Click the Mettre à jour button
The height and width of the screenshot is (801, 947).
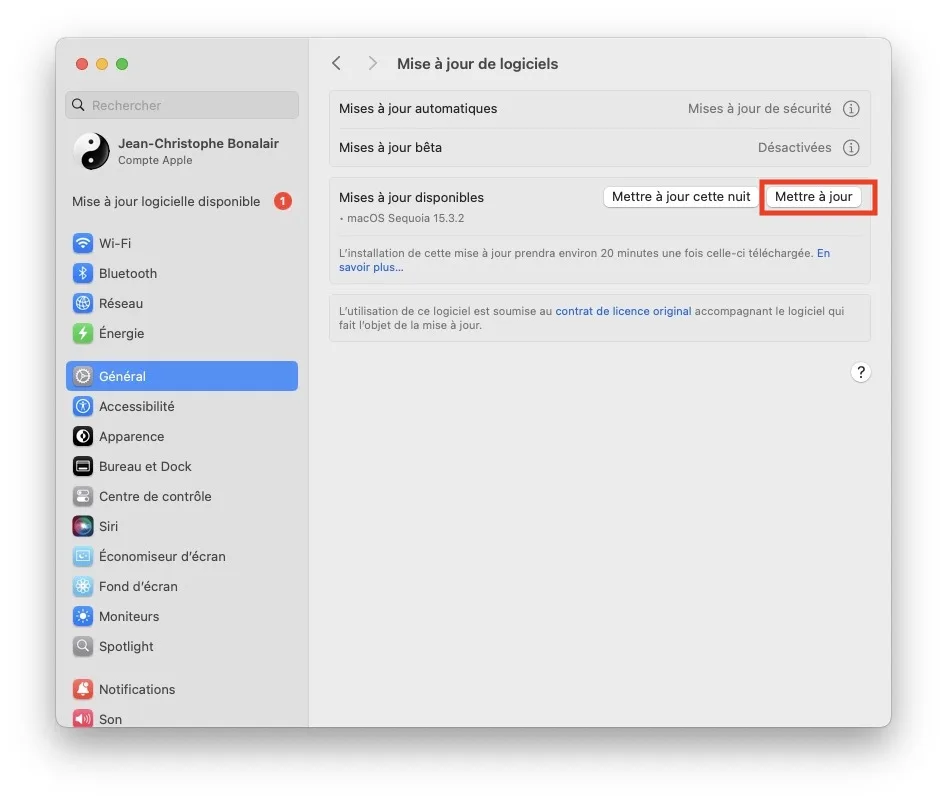click(x=813, y=197)
